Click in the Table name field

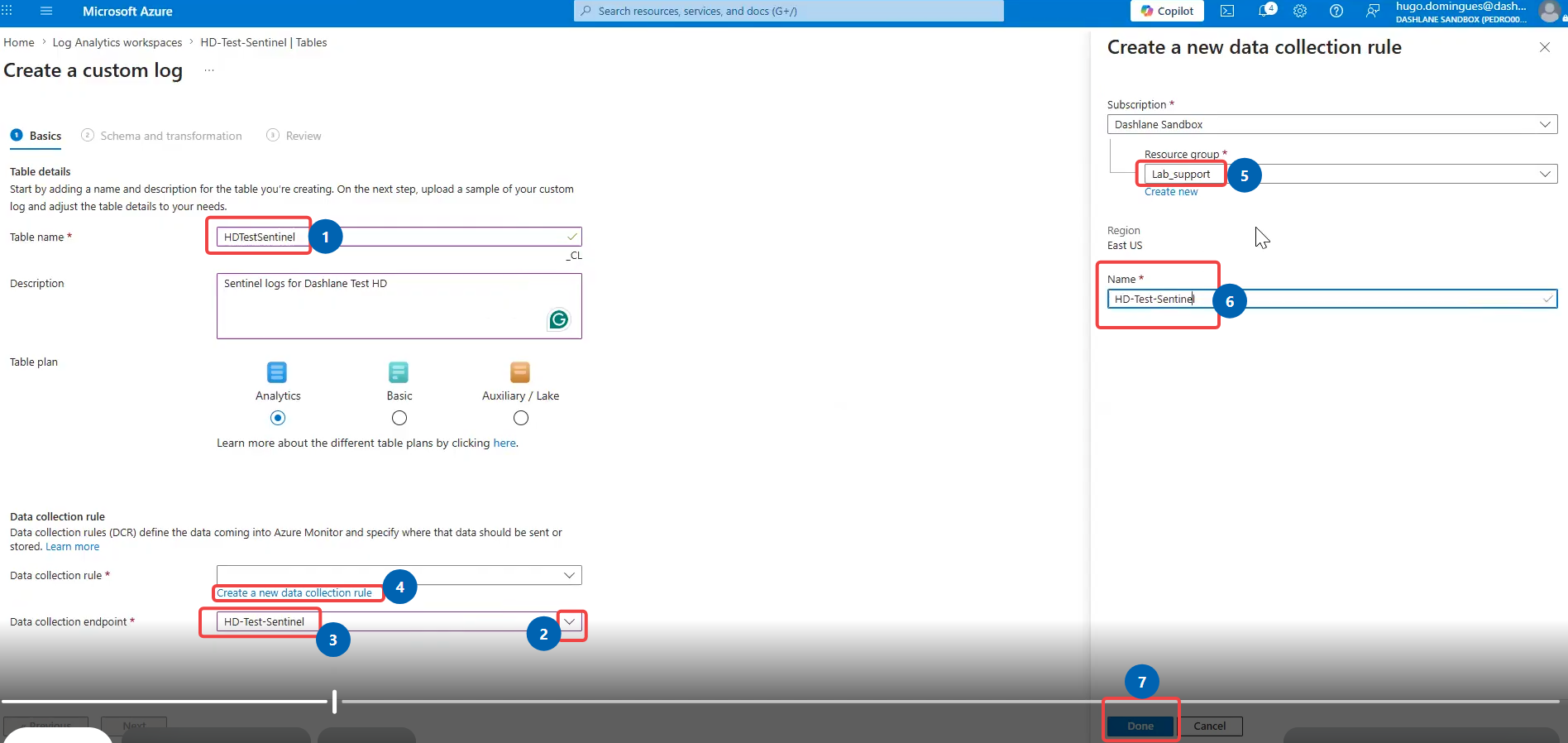pos(399,237)
